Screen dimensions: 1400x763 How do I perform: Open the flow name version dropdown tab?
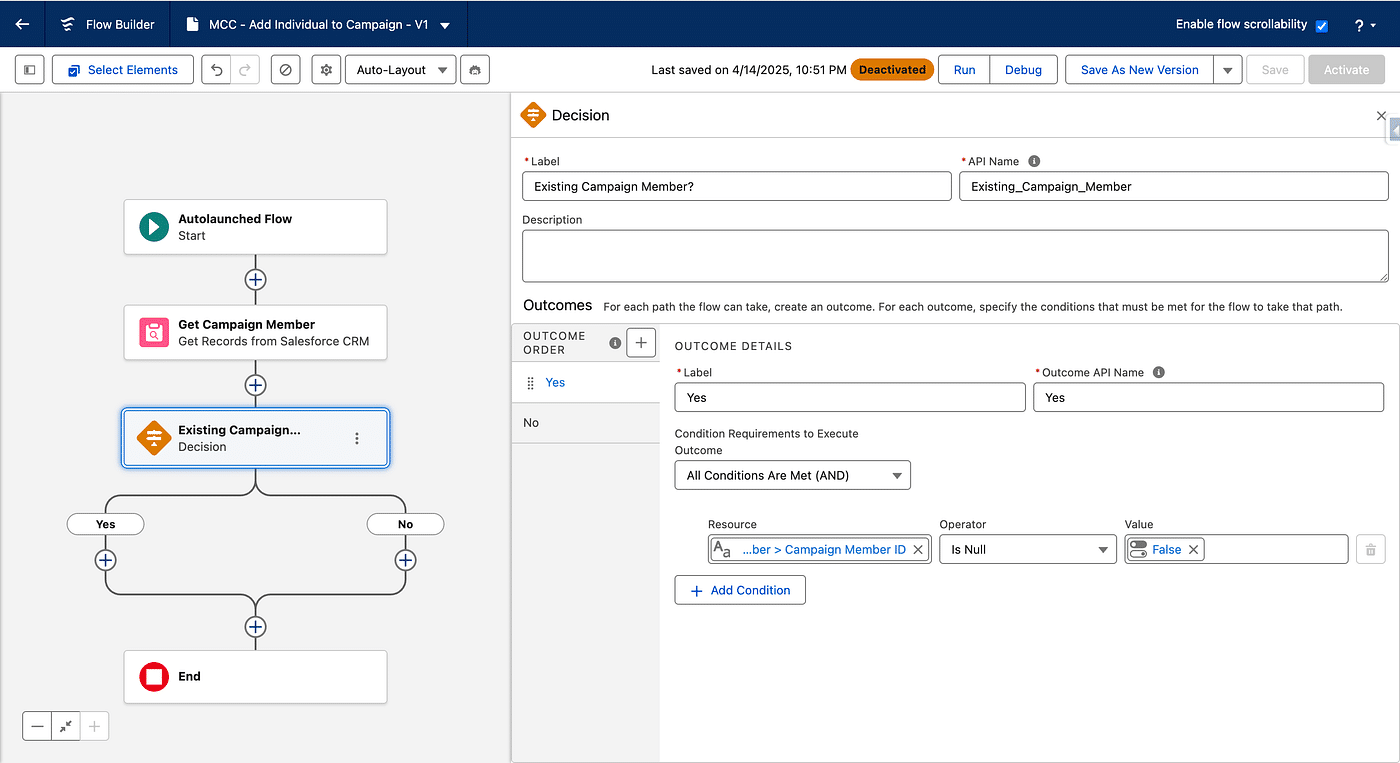pyautogui.click(x=445, y=25)
